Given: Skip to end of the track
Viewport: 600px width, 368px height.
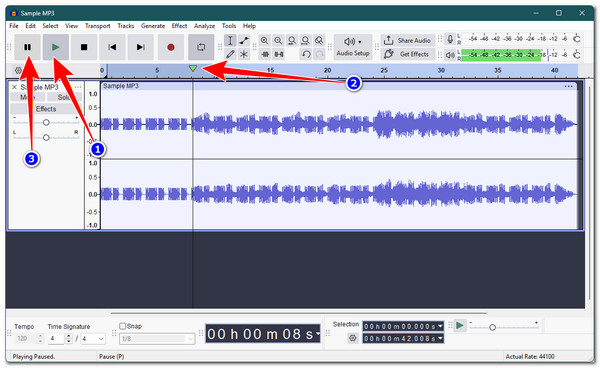Looking at the screenshot, I should point(140,47).
